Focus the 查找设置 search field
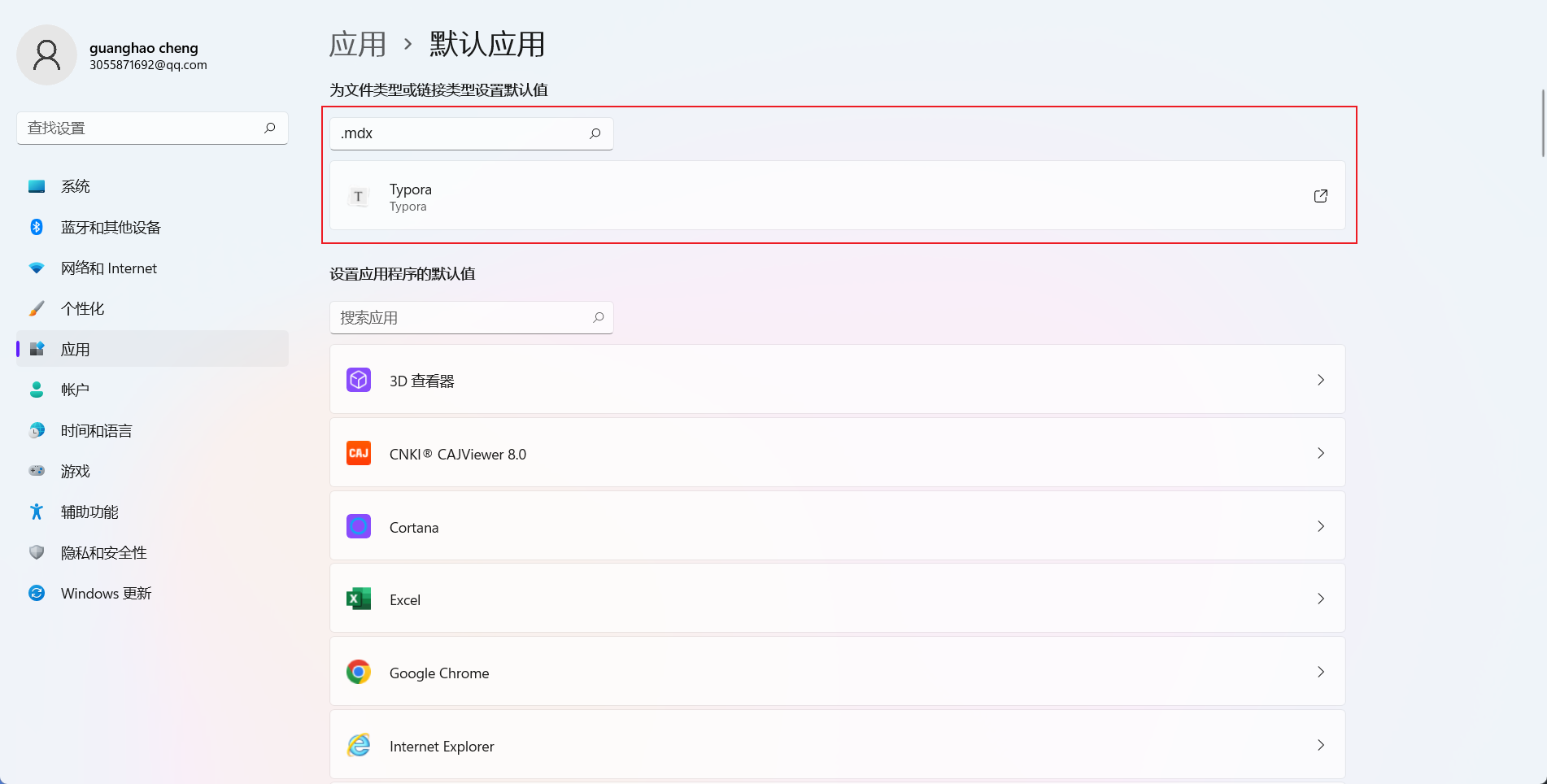Image resolution: width=1547 pixels, height=784 pixels. point(152,128)
